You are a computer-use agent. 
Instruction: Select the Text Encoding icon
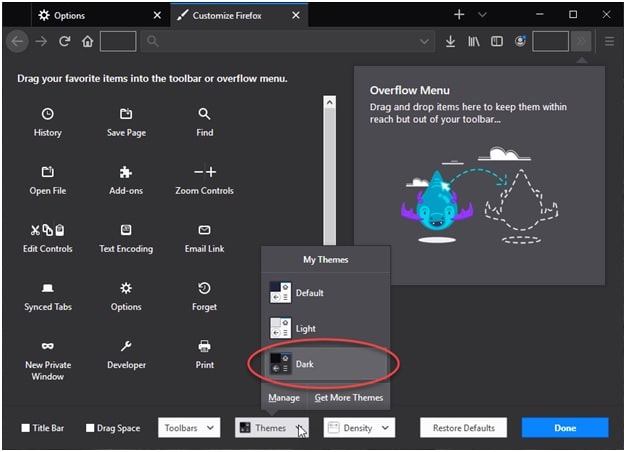coord(126,230)
